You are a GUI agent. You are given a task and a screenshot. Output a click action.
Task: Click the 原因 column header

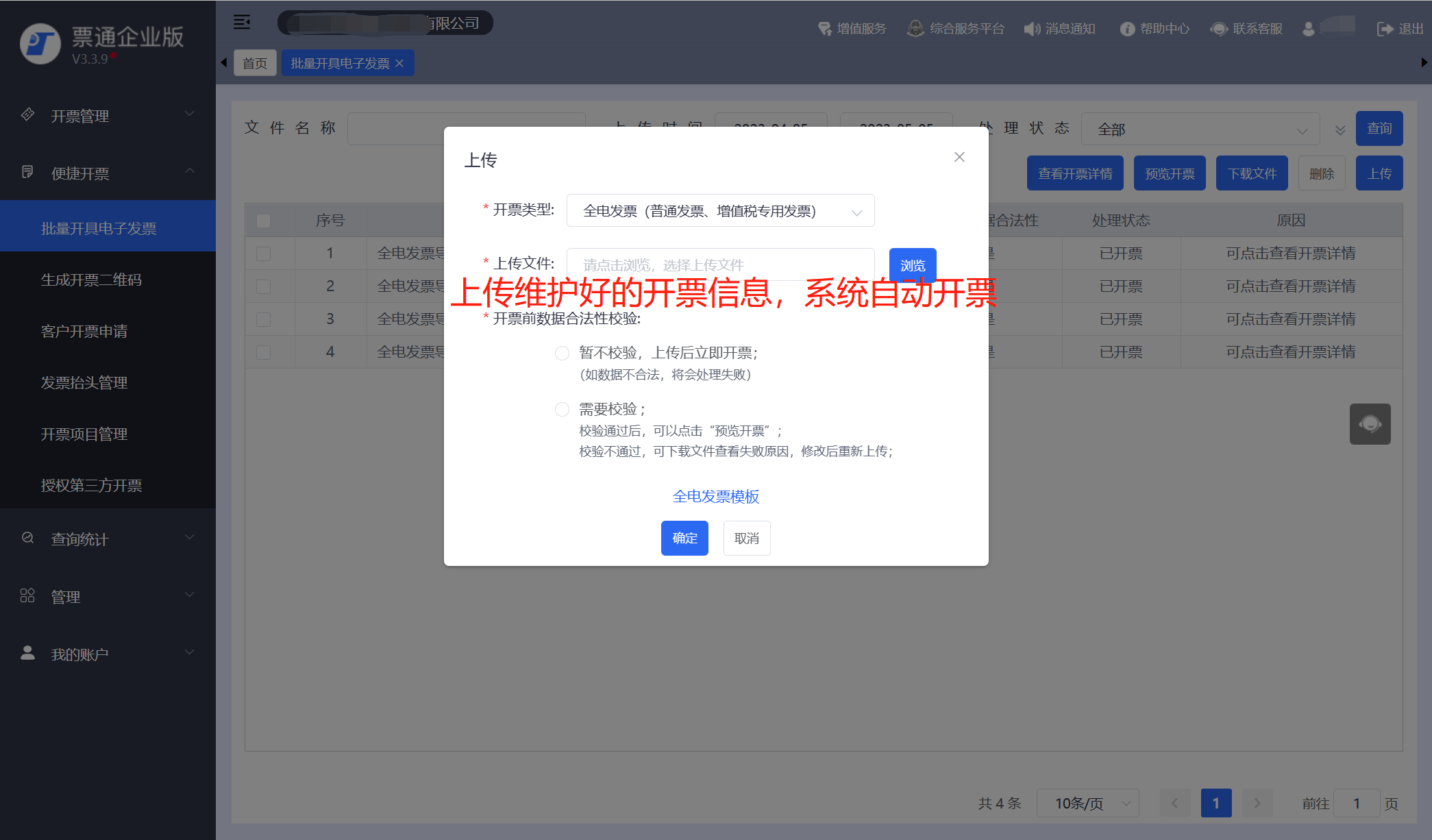1291,221
